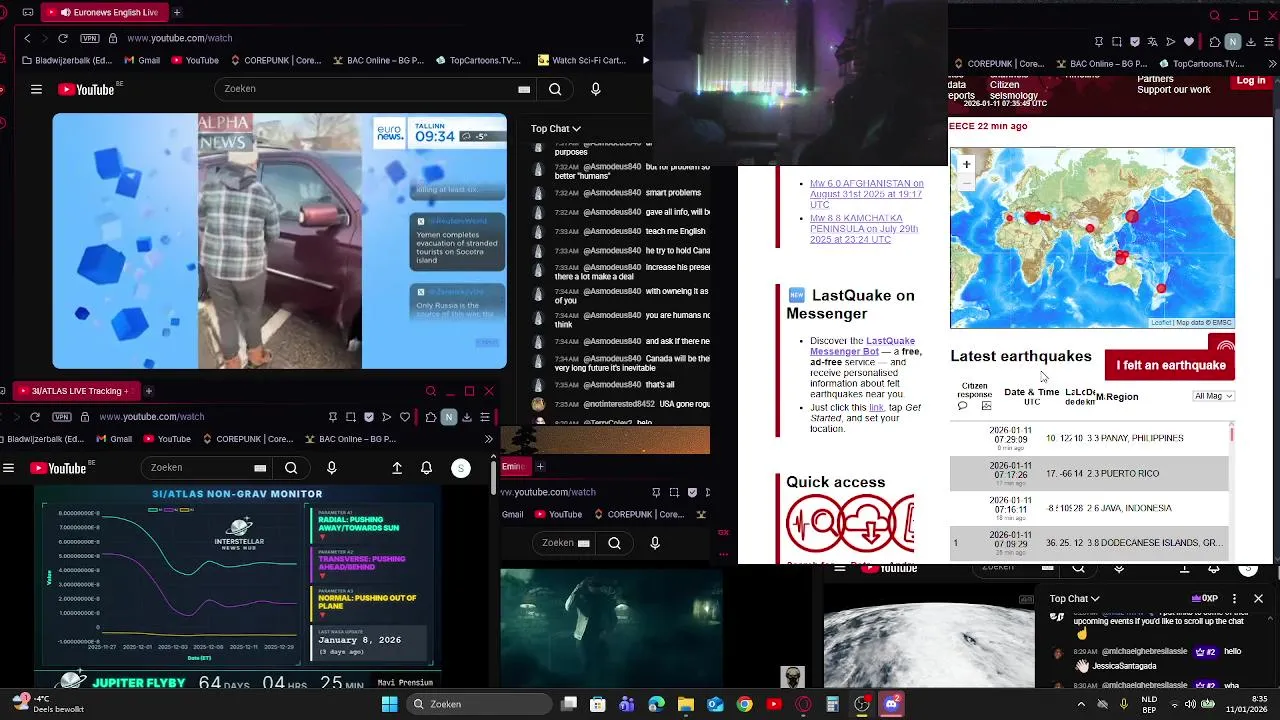
Task: Click the VPN badge in Euronews window address bar
Action: click(91, 38)
